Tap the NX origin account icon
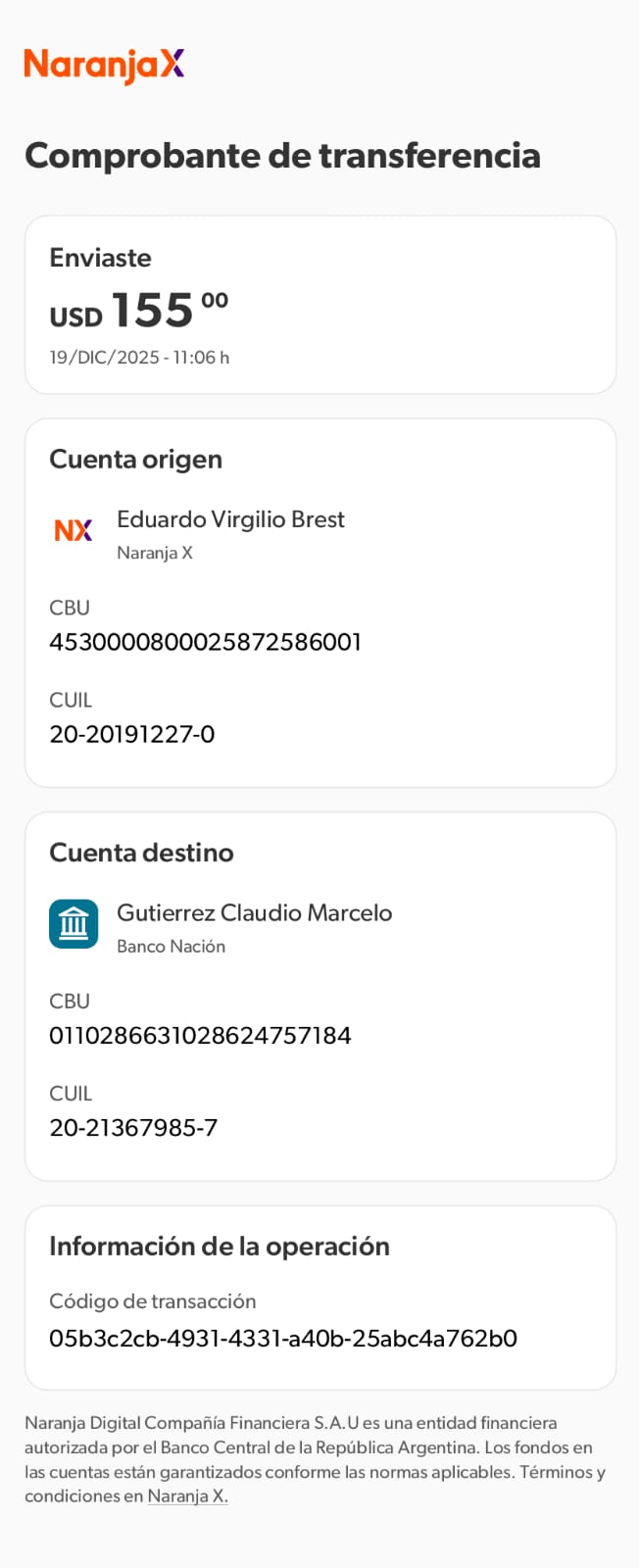The image size is (639, 1568). click(x=74, y=530)
